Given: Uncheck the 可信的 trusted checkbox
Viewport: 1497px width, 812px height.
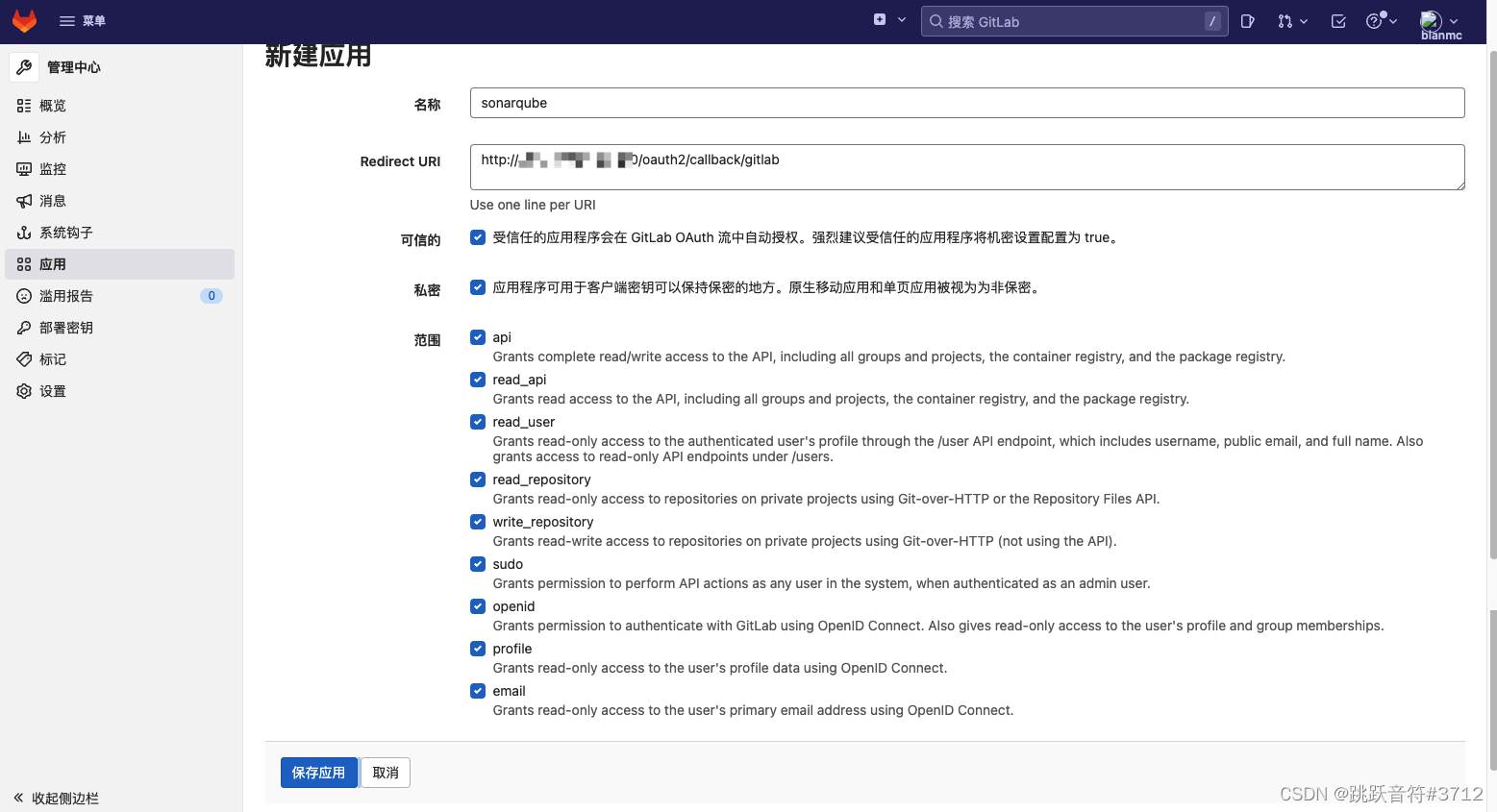Looking at the screenshot, I should [478, 237].
